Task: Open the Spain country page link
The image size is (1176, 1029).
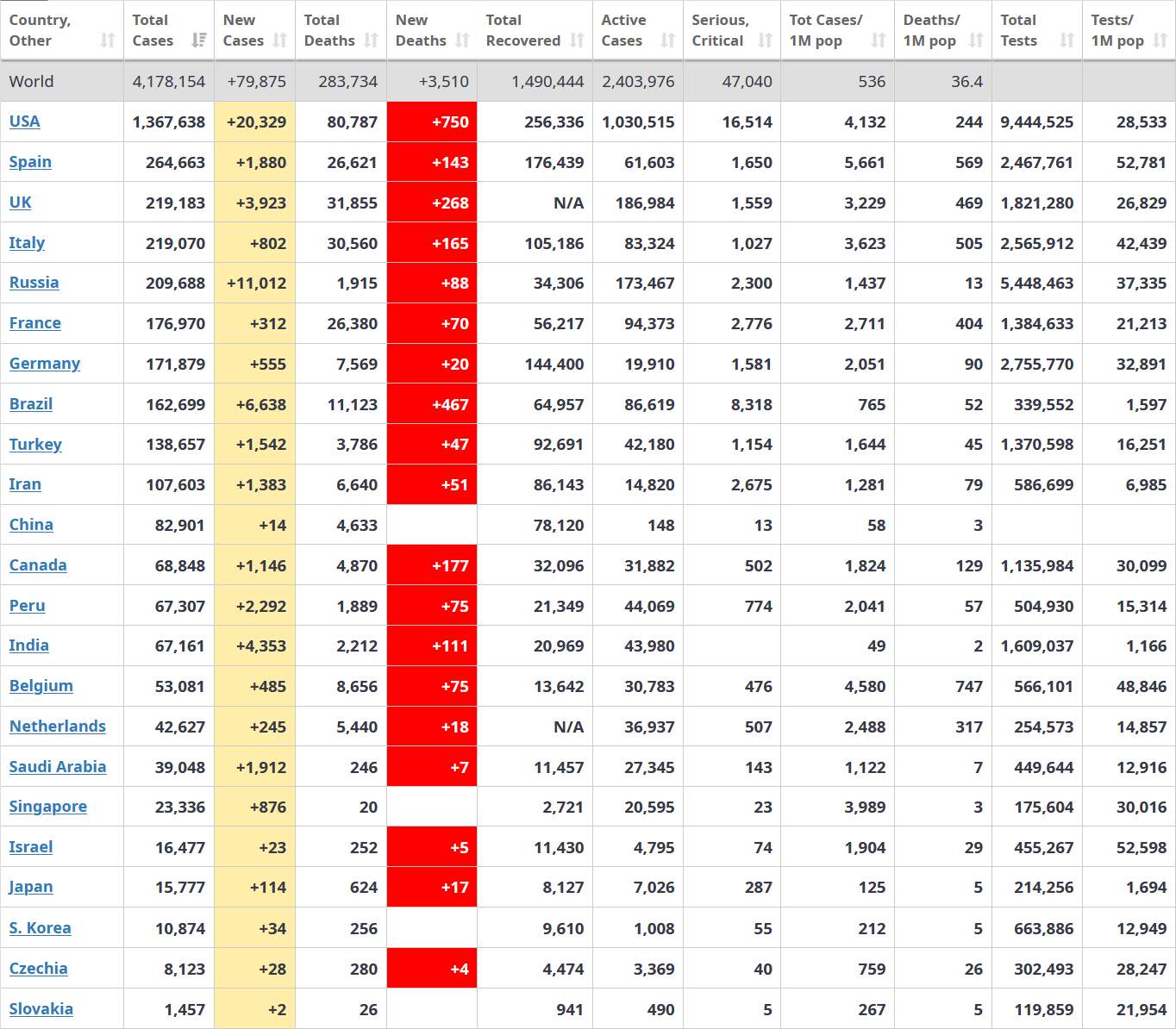Action: 30,162
